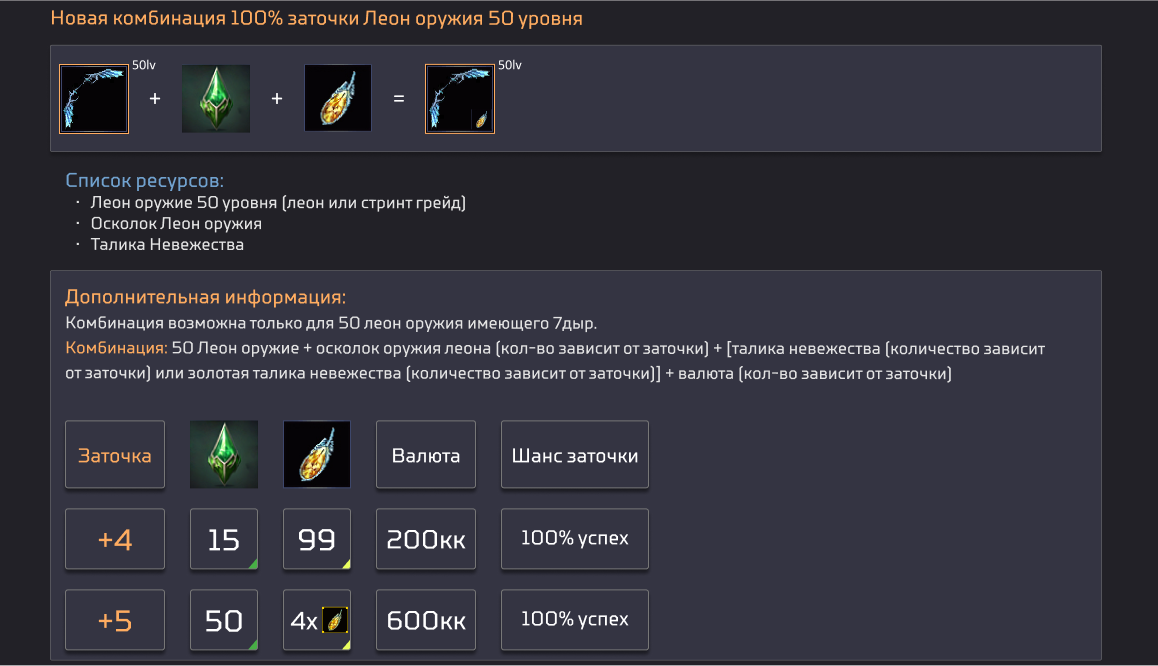Click the shard amount 50 cell
Screen dimensions: 1158x666
[x=224, y=620]
